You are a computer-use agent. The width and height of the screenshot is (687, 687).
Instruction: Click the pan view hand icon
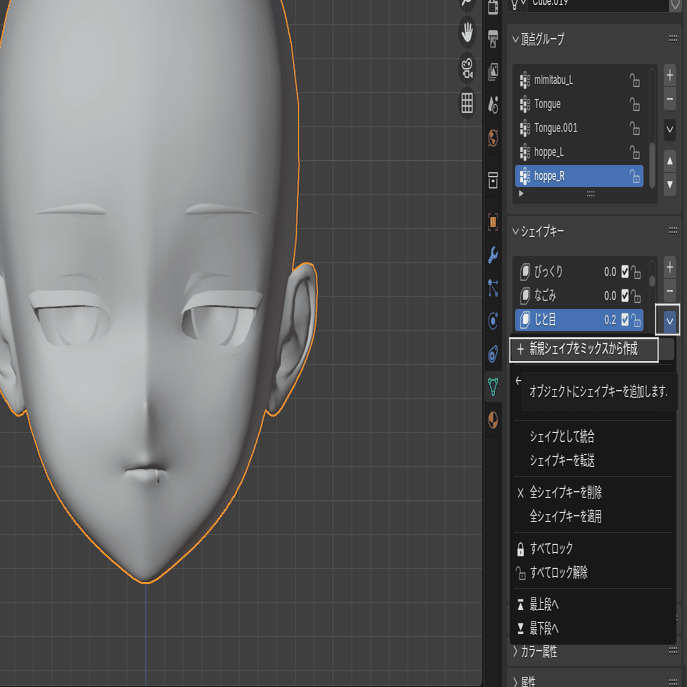[x=467, y=33]
